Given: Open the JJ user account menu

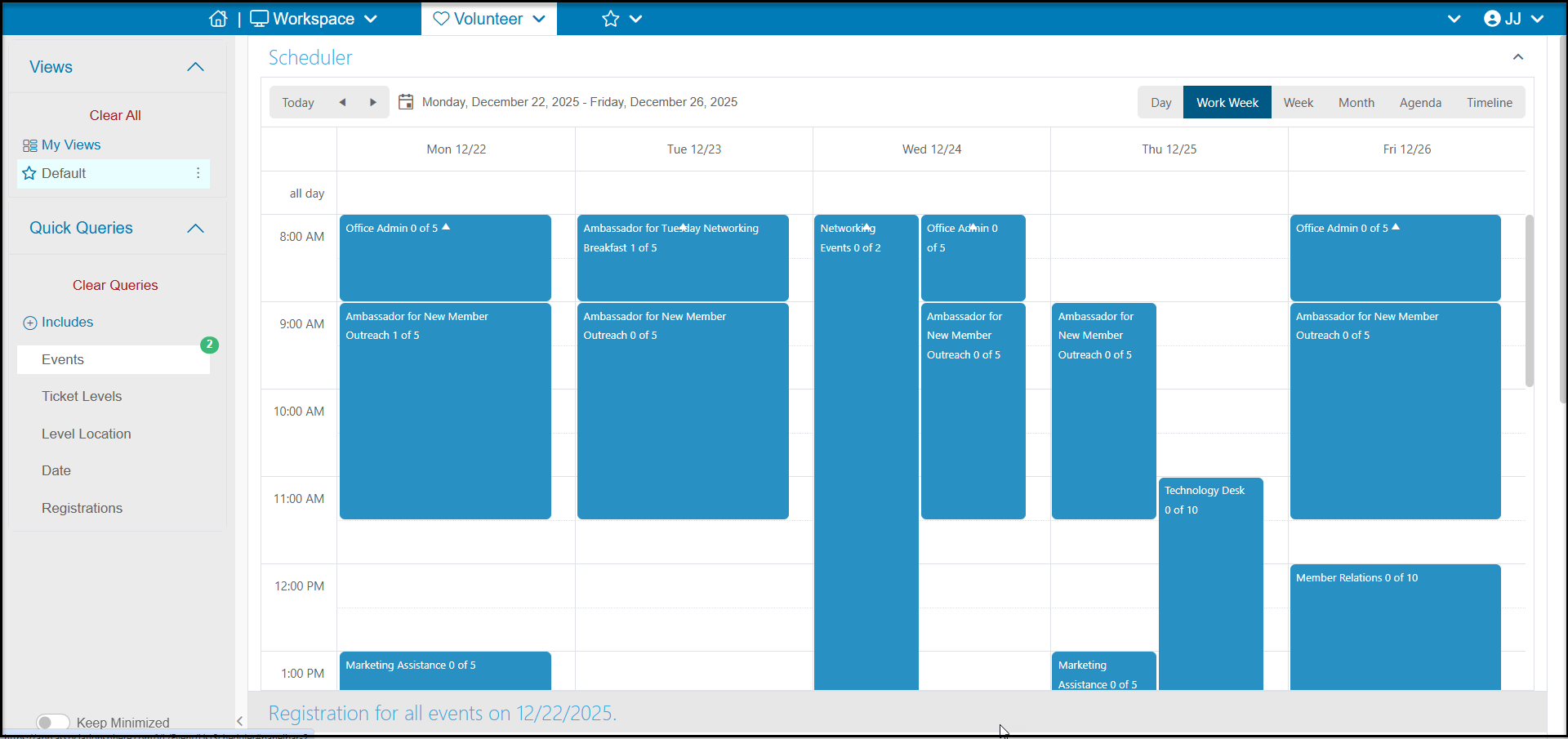Looking at the screenshot, I should point(1513,19).
